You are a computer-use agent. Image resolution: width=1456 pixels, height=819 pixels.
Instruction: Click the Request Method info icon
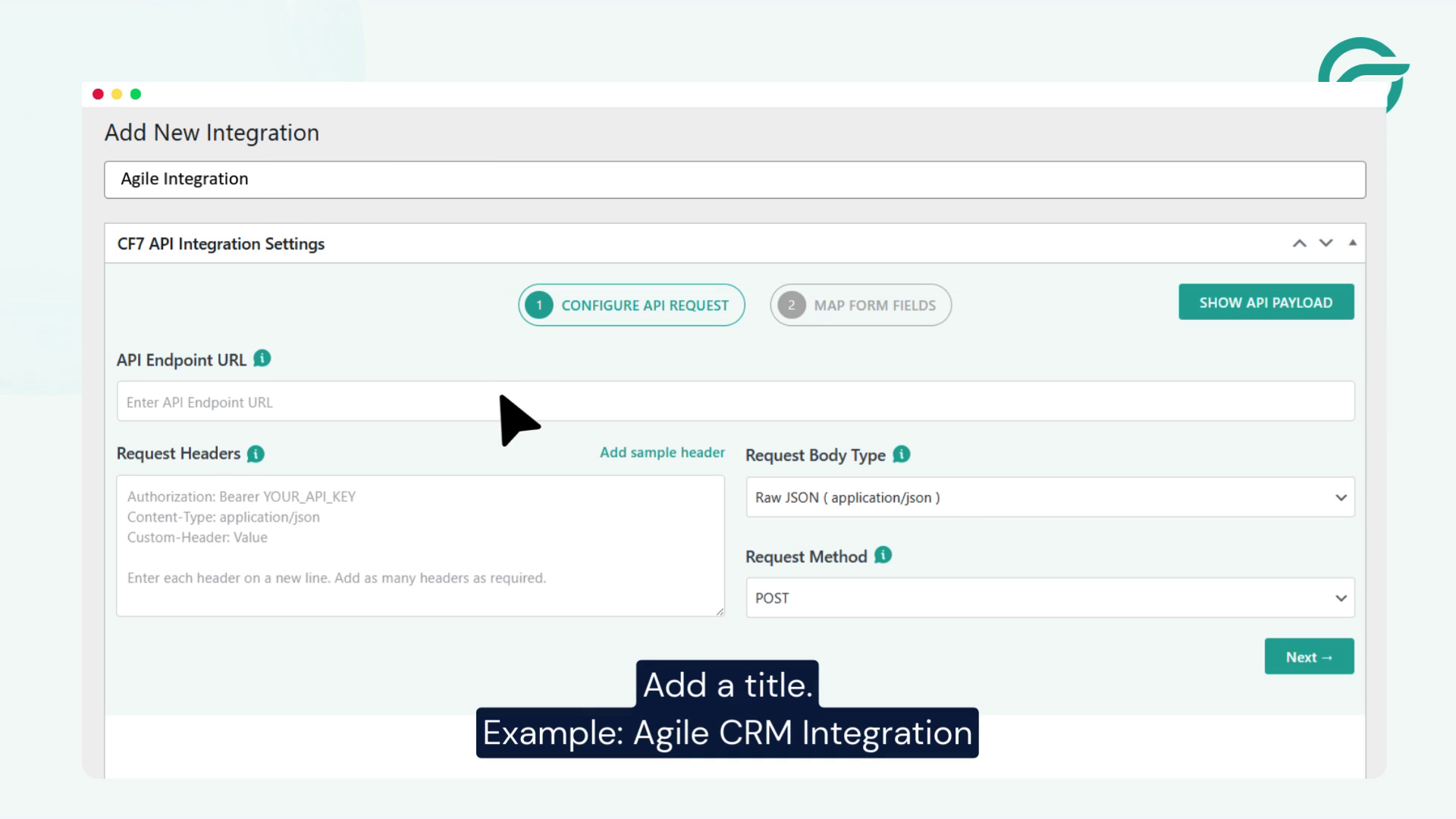tap(881, 556)
